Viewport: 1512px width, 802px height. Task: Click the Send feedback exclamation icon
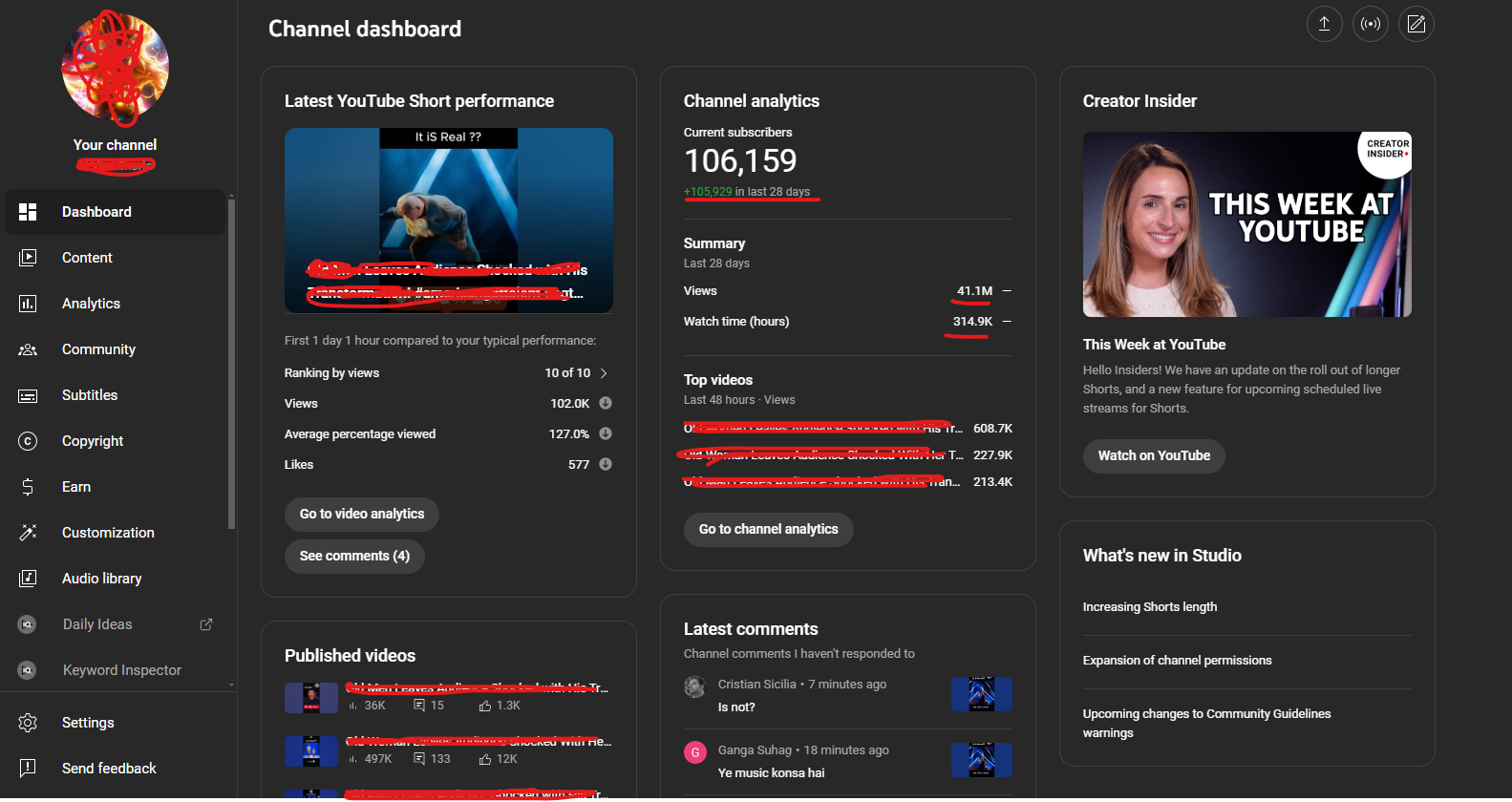[28, 767]
